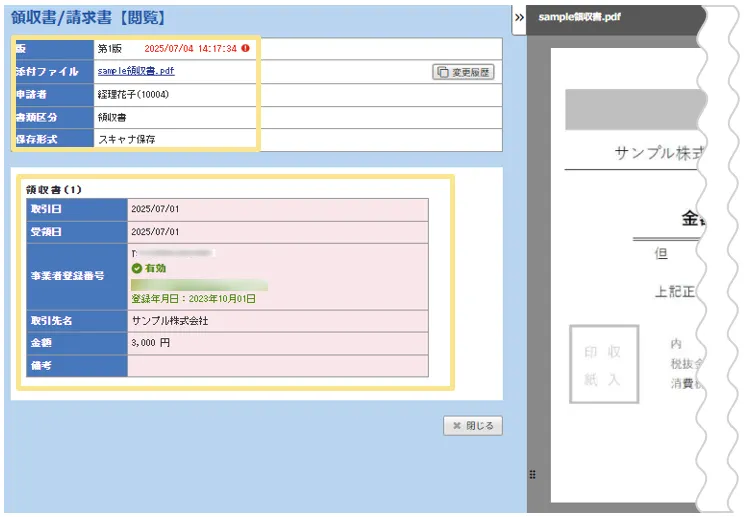The image size is (744, 517).
Task: Click the empty 備考 field cell
Action: tap(277, 366)
